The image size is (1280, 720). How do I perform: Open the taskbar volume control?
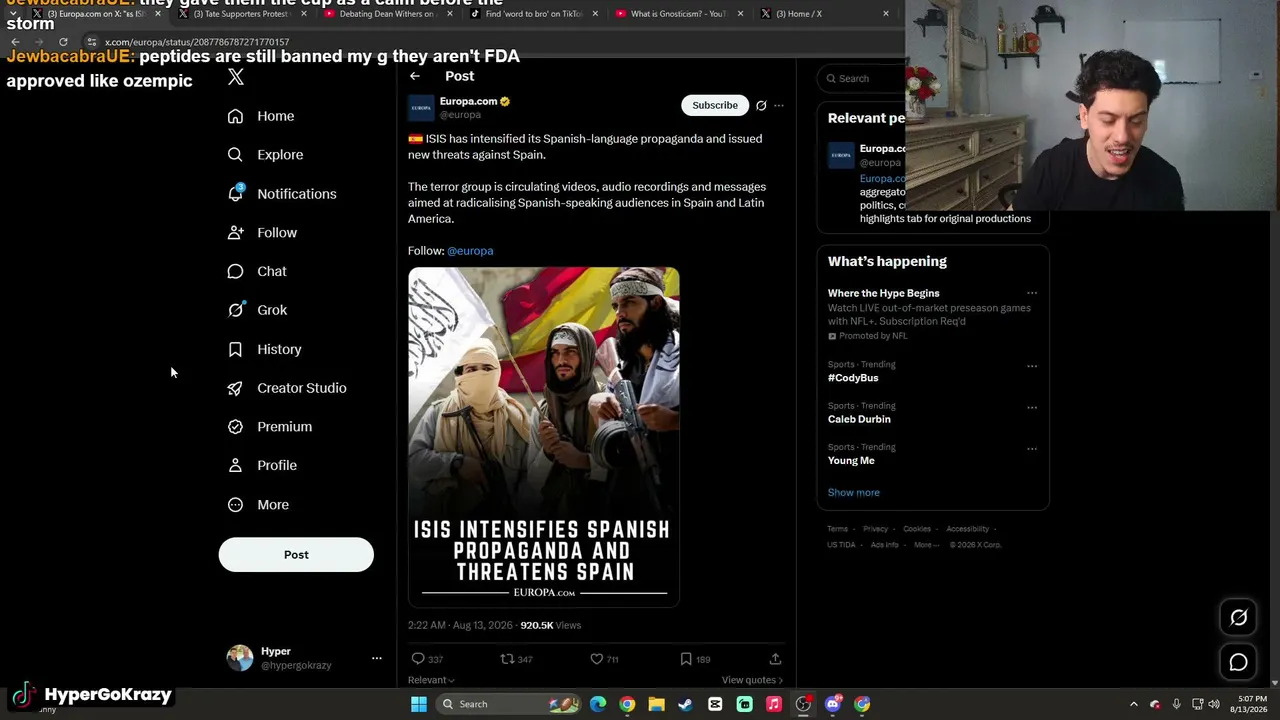coord(1214,704)
